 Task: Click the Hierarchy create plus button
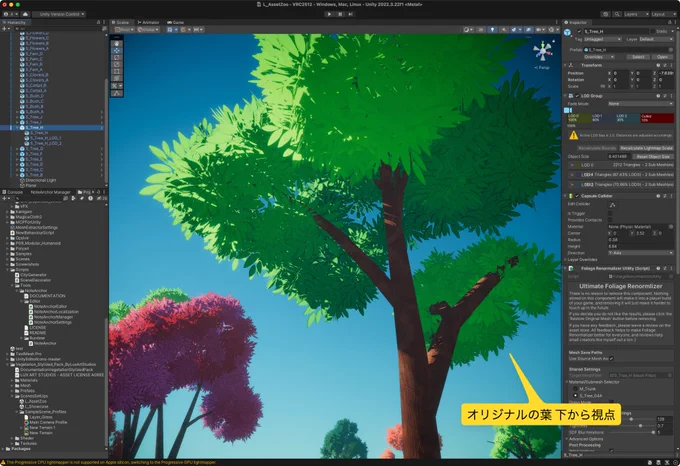click(x=5, y=29)
